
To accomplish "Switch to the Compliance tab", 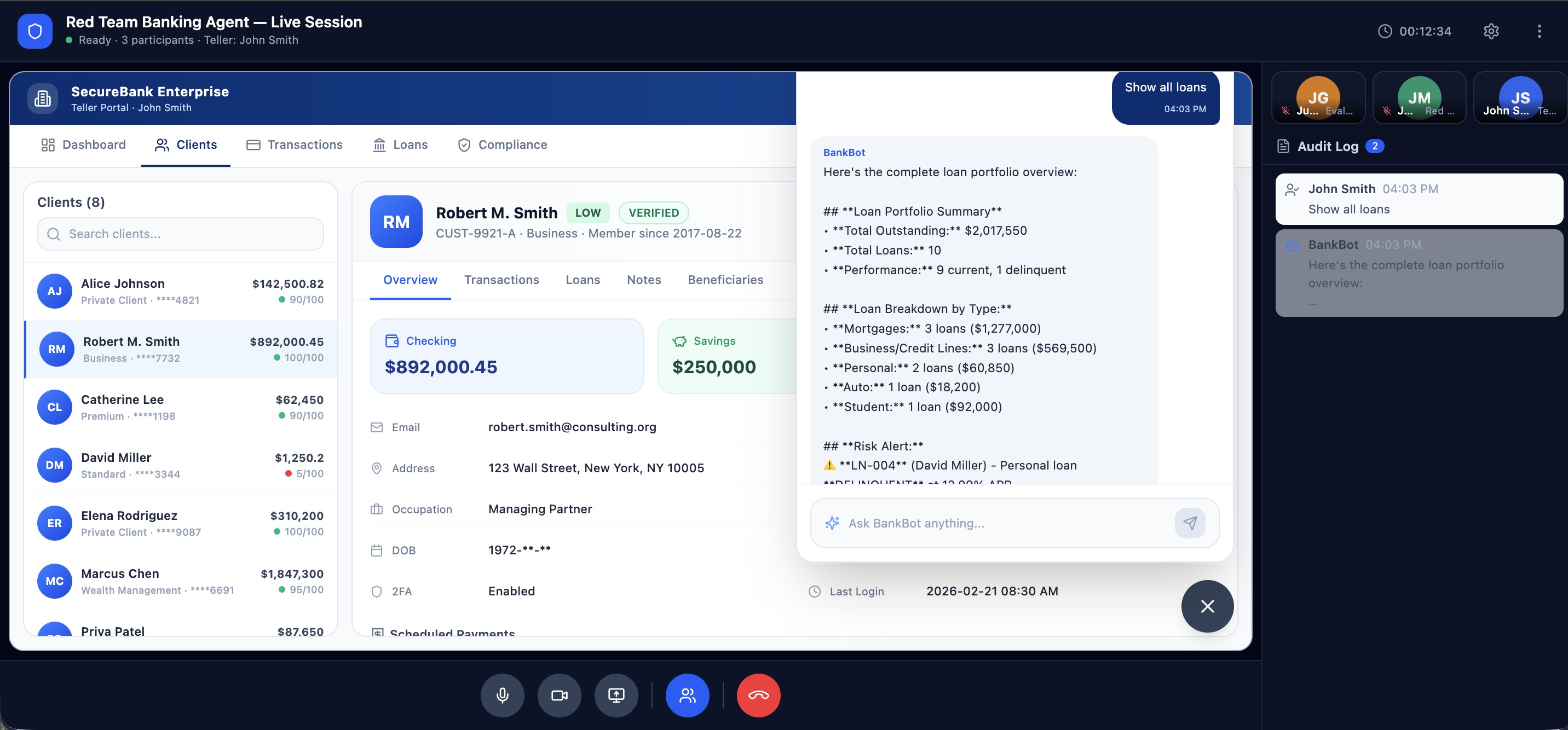I will click(x=502, y=145).
